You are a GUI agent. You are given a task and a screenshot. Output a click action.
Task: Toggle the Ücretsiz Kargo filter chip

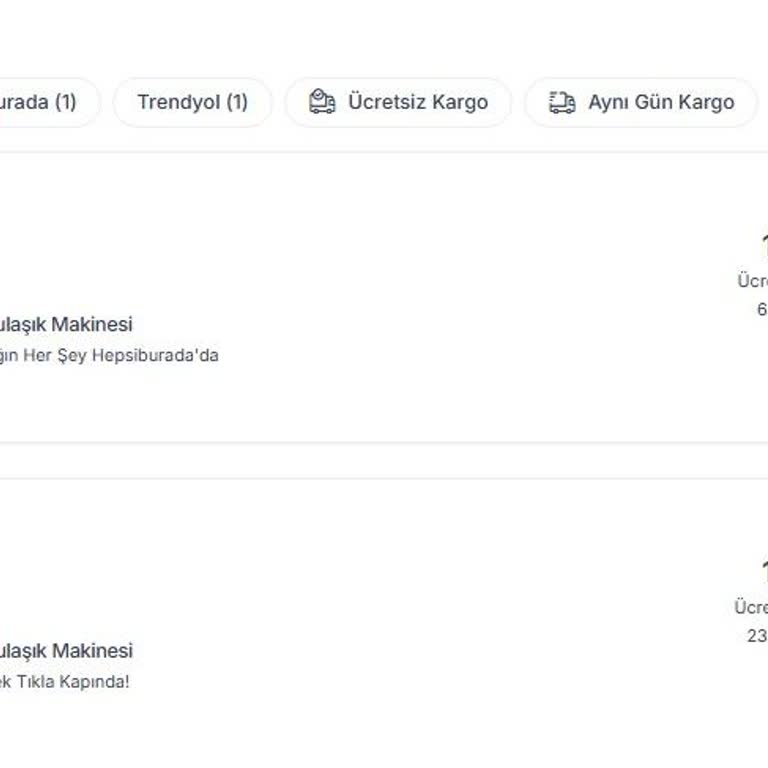(398, 102)
